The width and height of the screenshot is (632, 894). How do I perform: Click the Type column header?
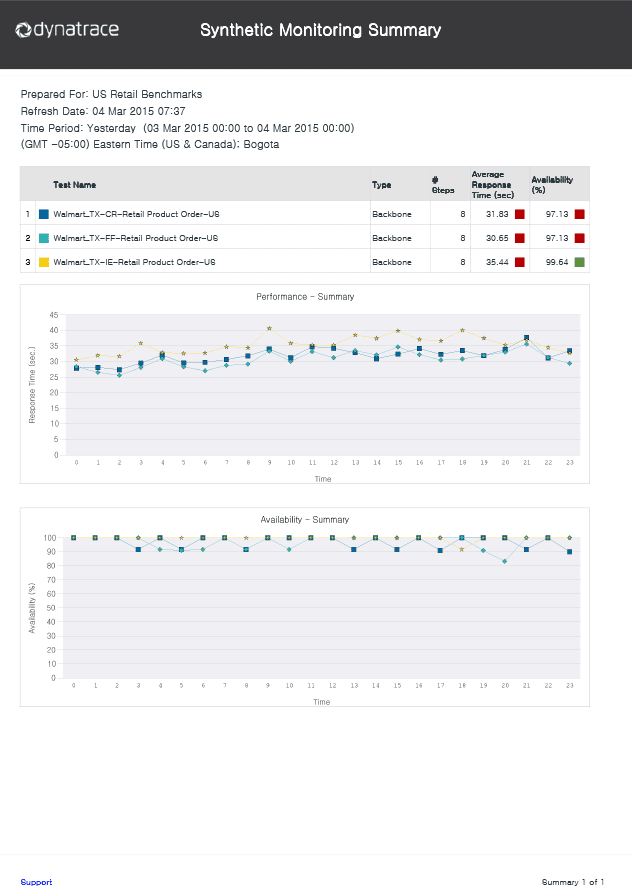[382, 185]
